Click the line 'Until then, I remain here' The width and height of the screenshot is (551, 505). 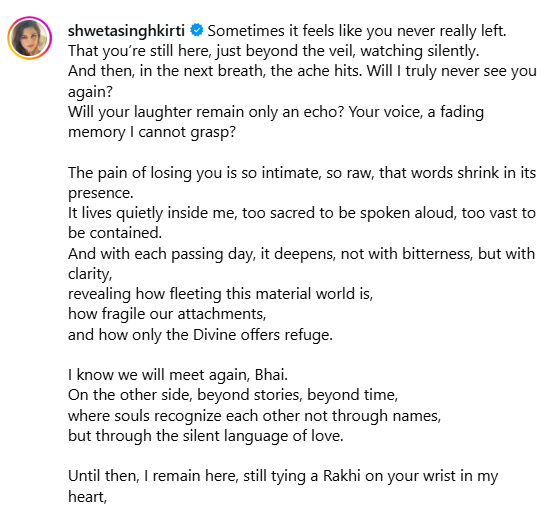pyautogui.click(x=283, y=476)
